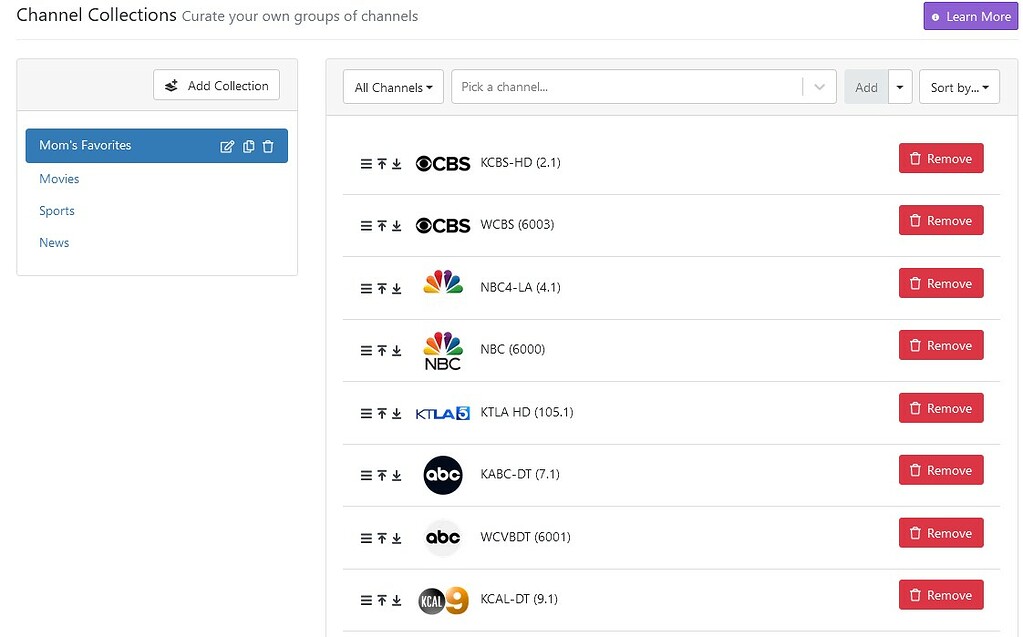Send WCBS (6003) to bottom of list
The height and width of the screenshot is (637, 1023).
(x=397, y=225)
